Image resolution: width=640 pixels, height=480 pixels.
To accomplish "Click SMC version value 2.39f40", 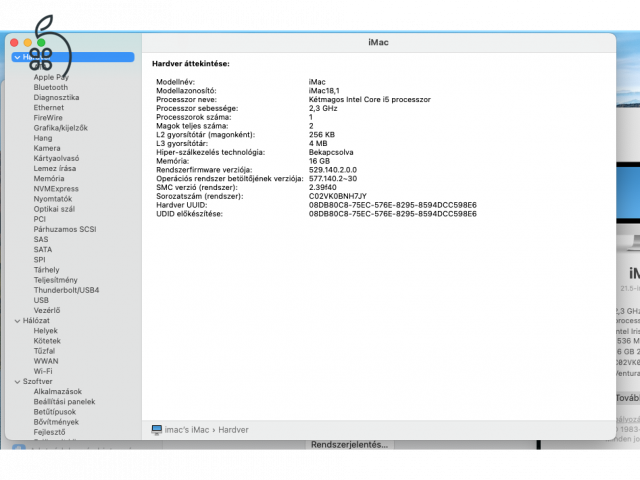I will 322,187.
